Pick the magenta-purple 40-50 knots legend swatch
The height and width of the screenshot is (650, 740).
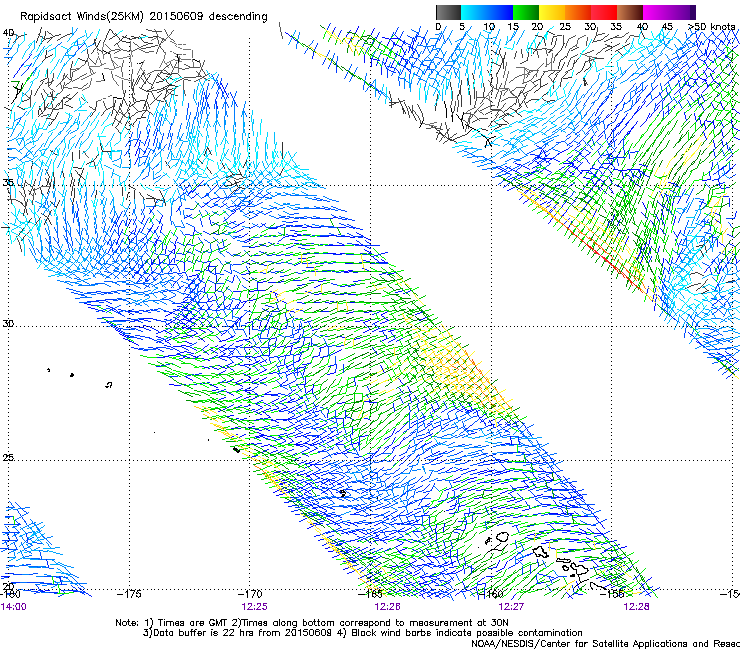pos(669,12)
